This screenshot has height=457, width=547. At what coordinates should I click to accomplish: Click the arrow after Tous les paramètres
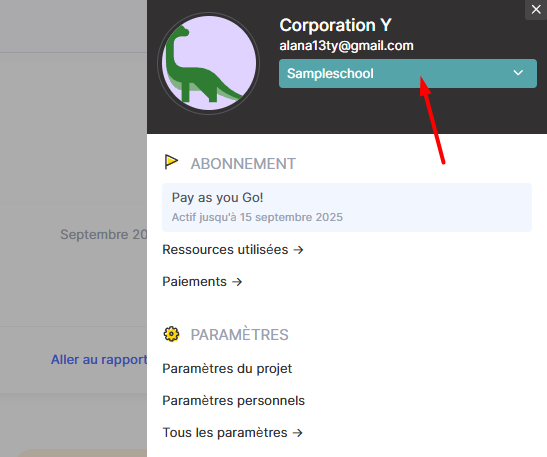coord(298,433)
